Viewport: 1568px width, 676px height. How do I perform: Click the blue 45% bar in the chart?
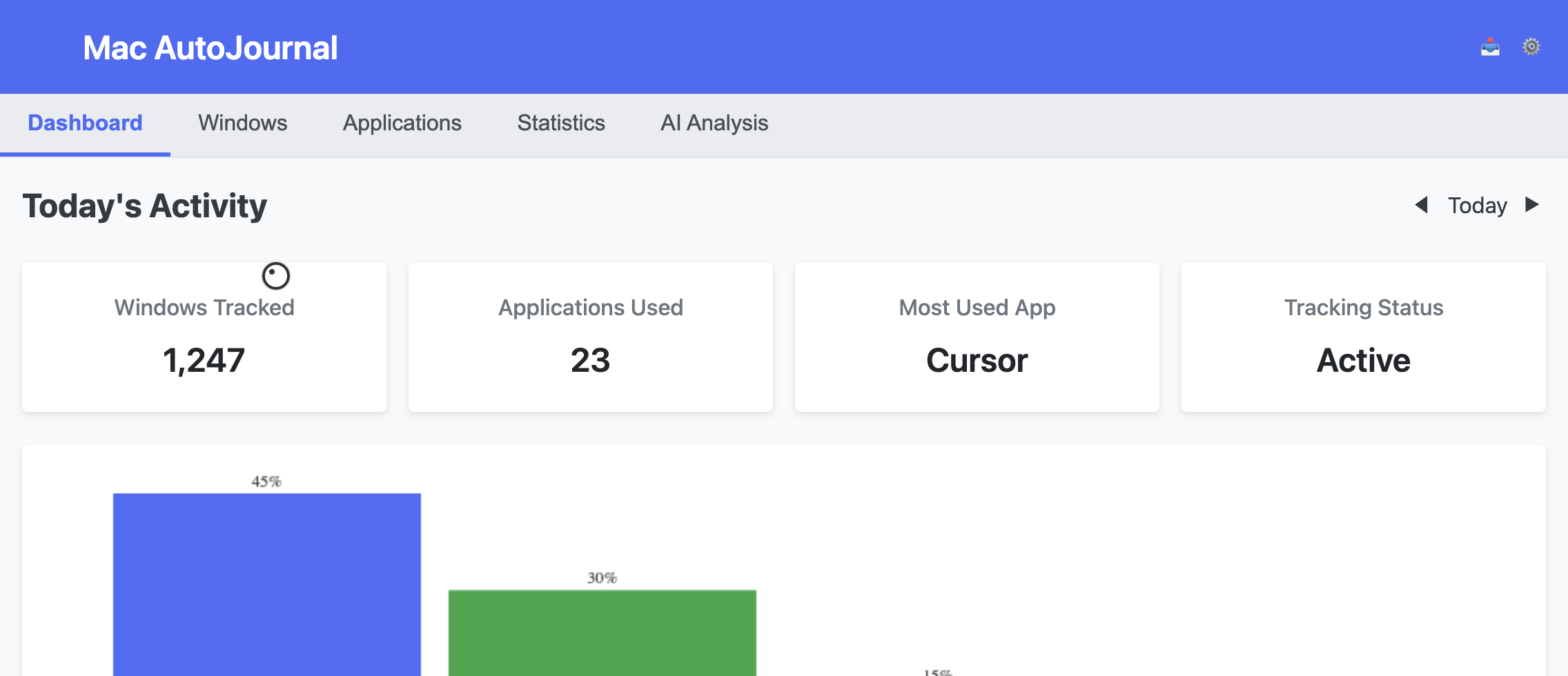tap(266, 593)
